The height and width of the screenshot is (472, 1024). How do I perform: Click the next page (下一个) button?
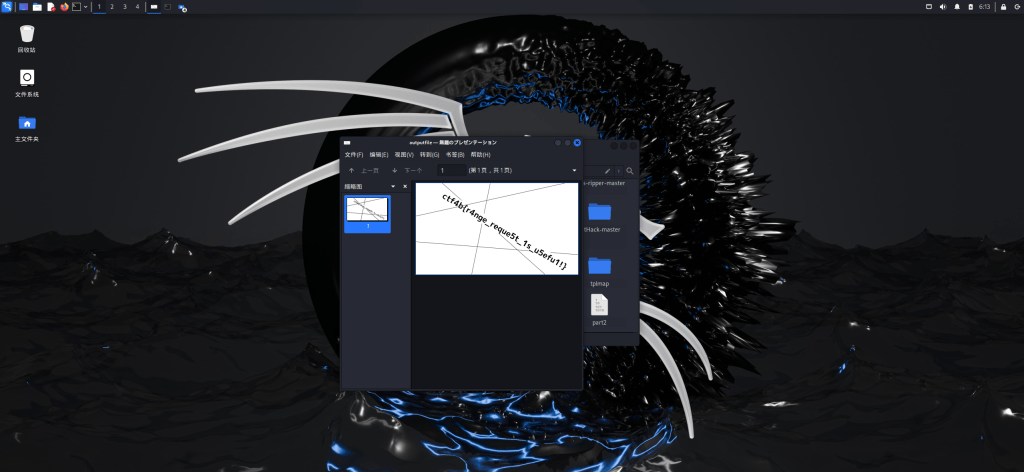407,170
